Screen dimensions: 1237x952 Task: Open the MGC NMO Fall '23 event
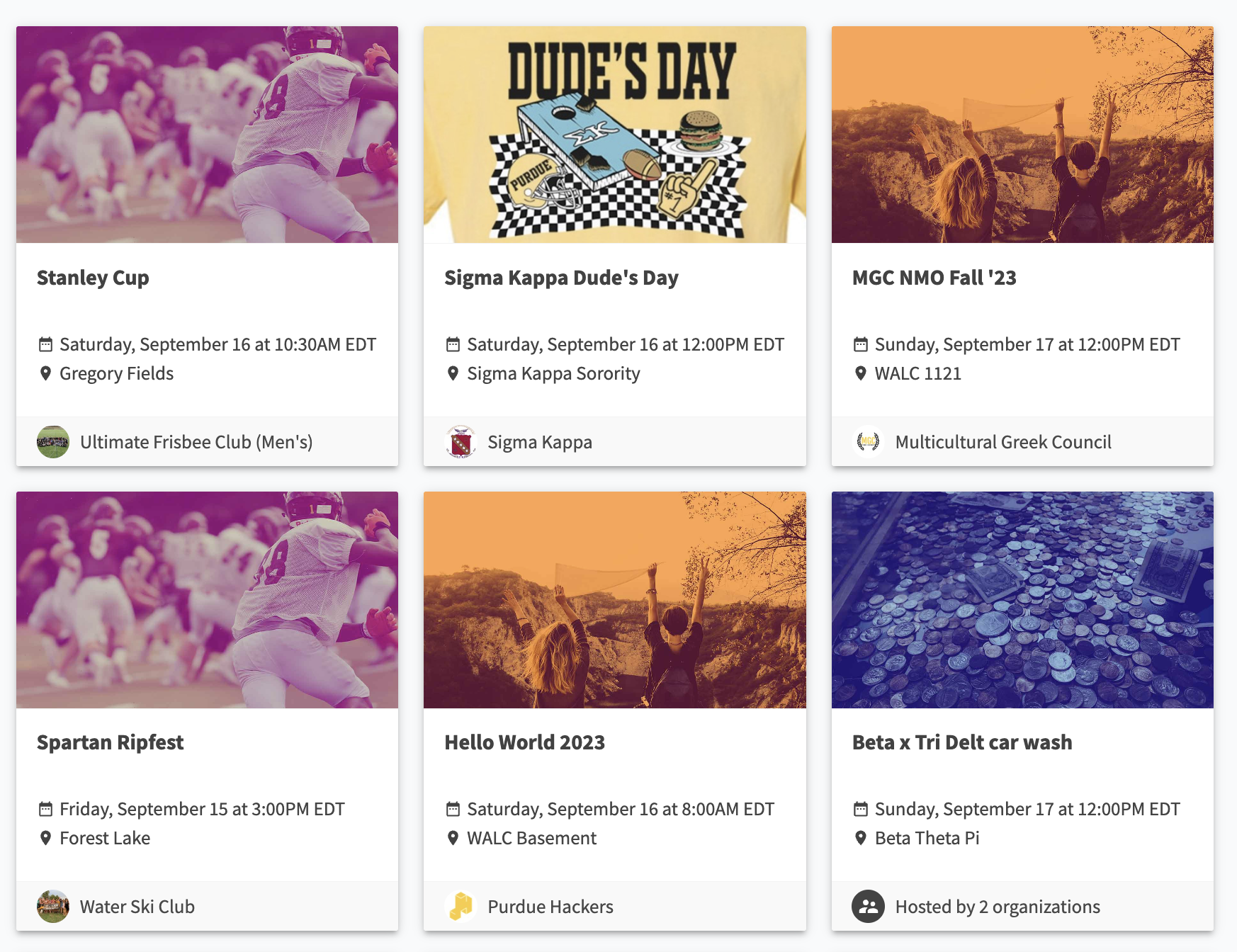pyautogui.click(x=934, y=278)
